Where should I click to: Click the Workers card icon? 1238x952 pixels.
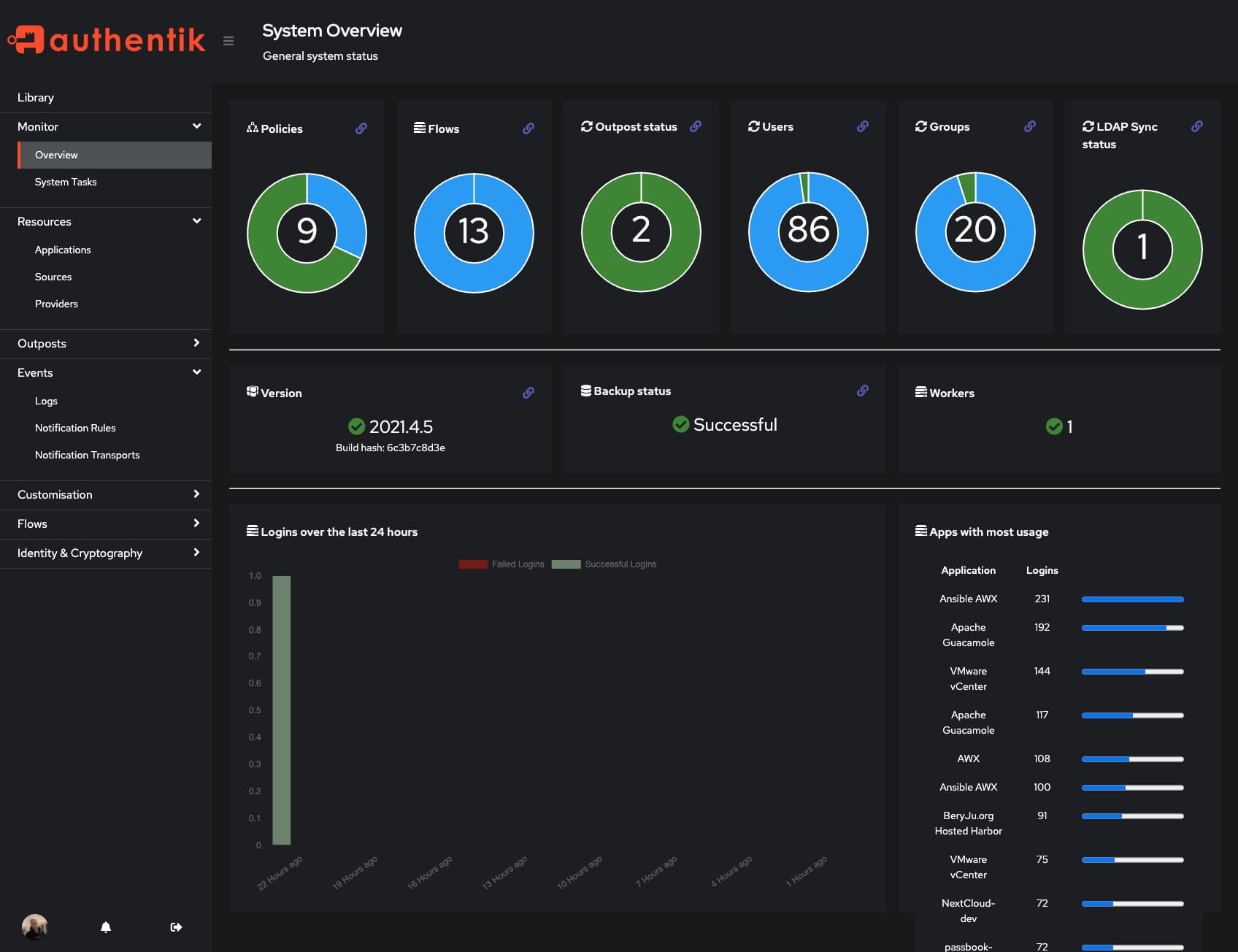[x=921, y=392]
